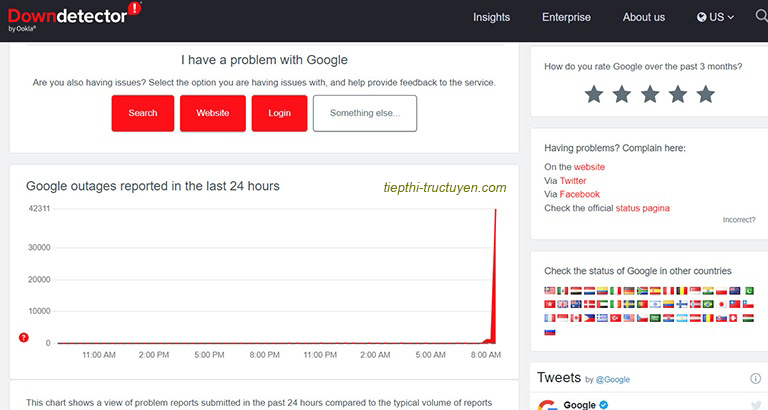Select the Portugal flag
This screenshot has height=410, width=768.
point(642,304)
